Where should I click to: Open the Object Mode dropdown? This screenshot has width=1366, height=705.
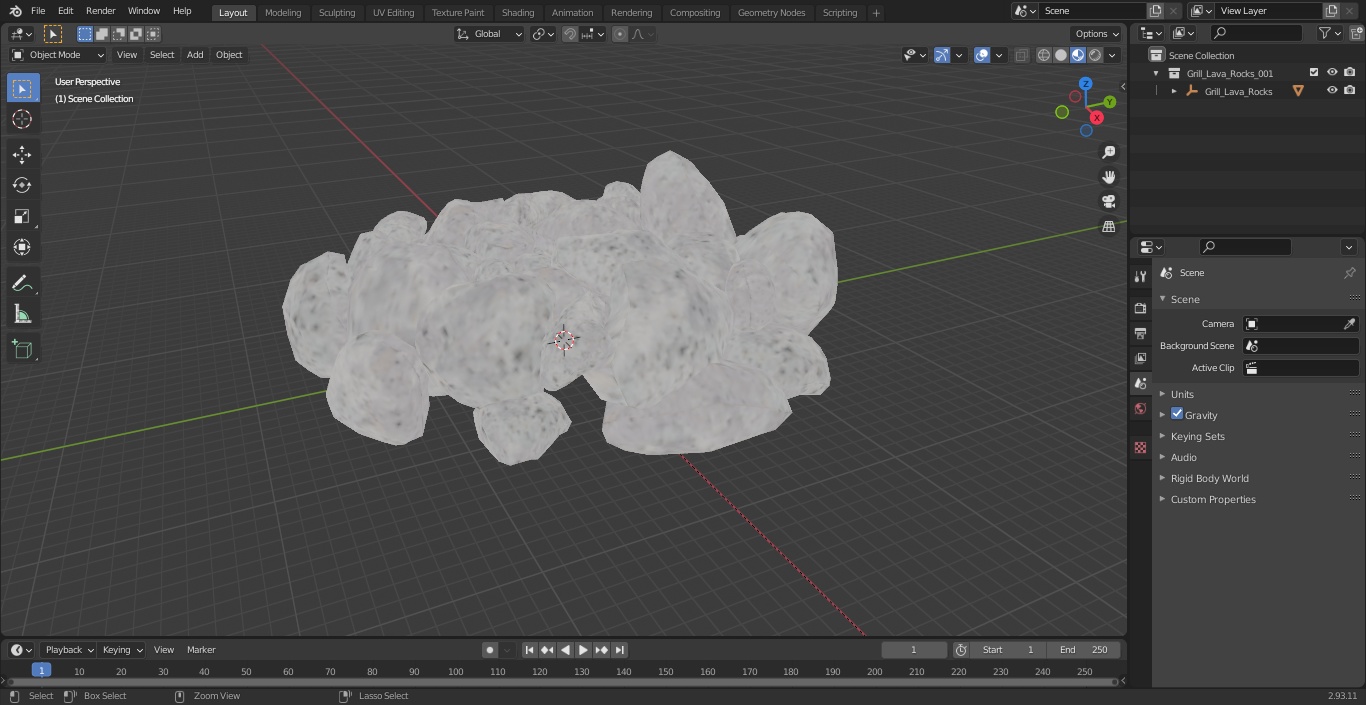[x=57, y=55]
